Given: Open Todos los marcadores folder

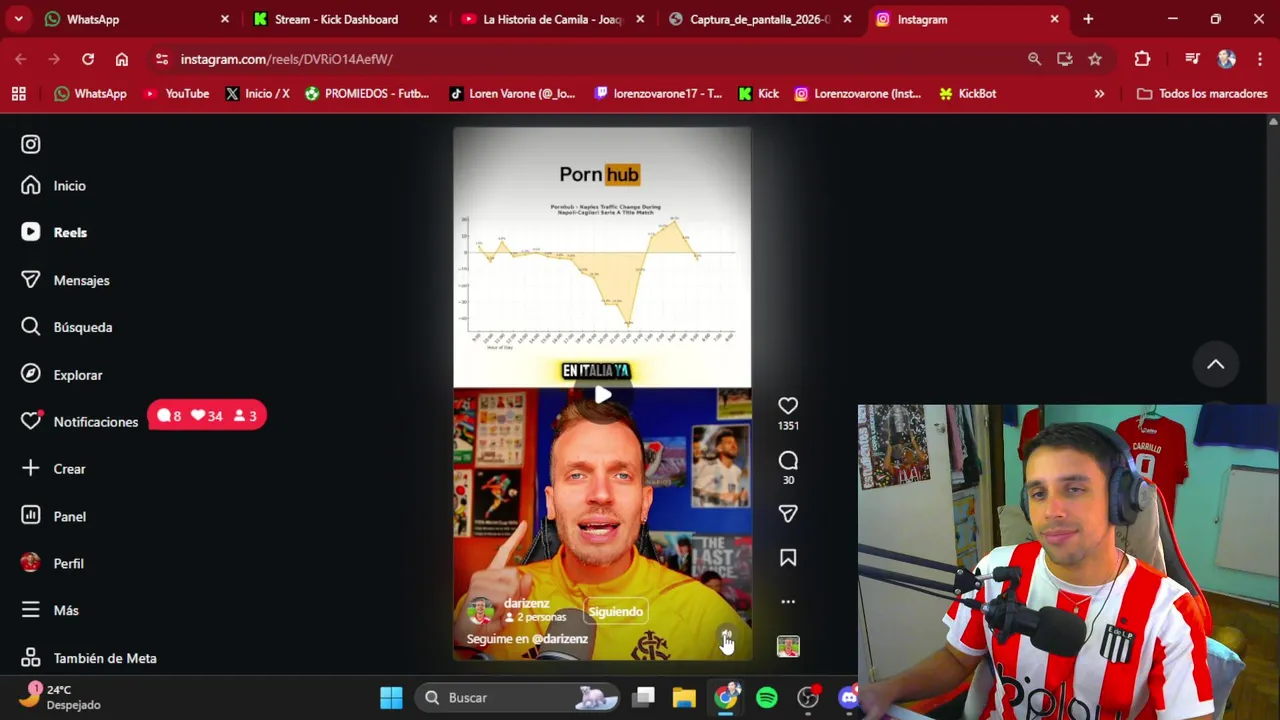Looking at the screenshot, I should point(1202,94).
